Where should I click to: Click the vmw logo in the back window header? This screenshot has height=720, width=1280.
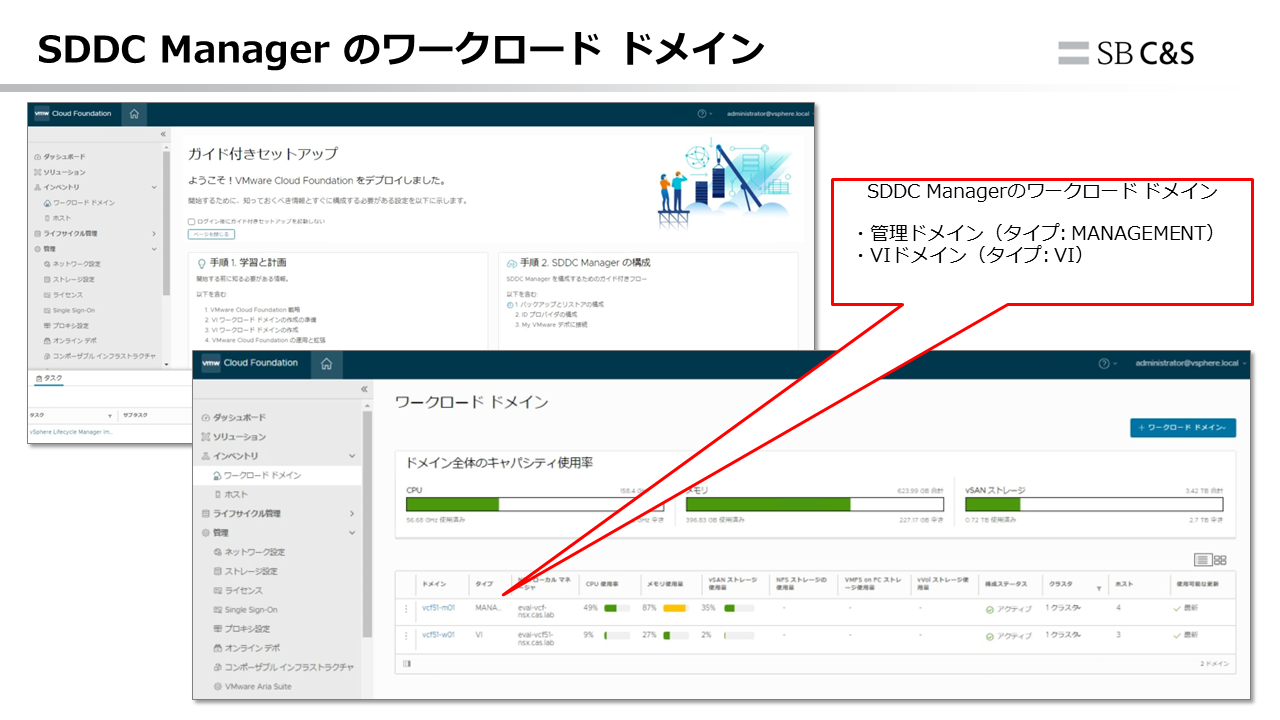click(41, 114)
